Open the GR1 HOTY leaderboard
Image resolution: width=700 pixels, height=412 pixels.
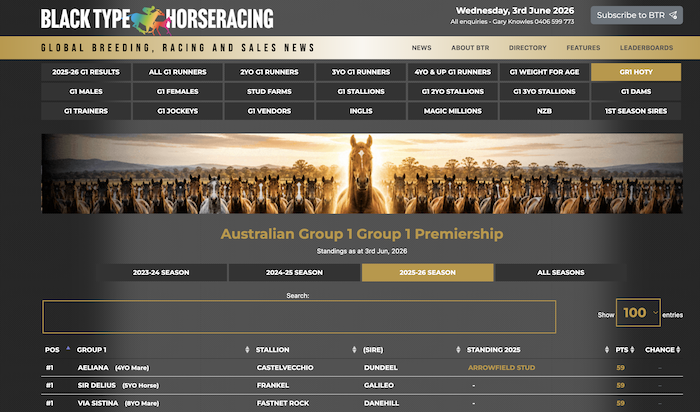(x=636, y=72)
